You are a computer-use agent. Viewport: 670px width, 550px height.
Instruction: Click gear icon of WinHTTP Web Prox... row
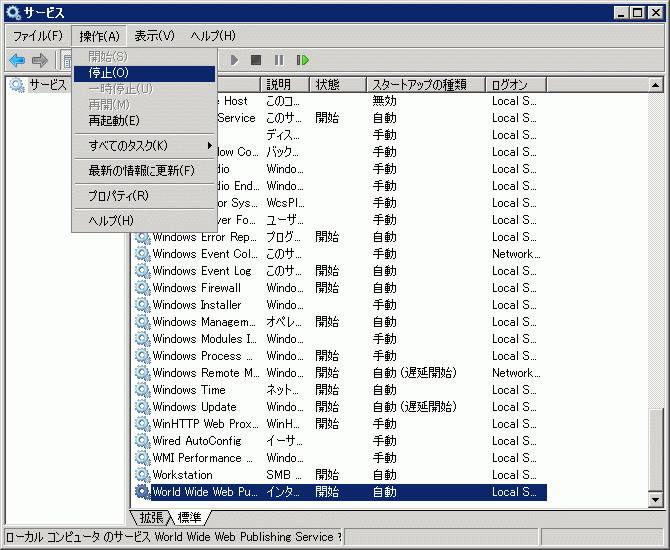(x=142, y=424)
